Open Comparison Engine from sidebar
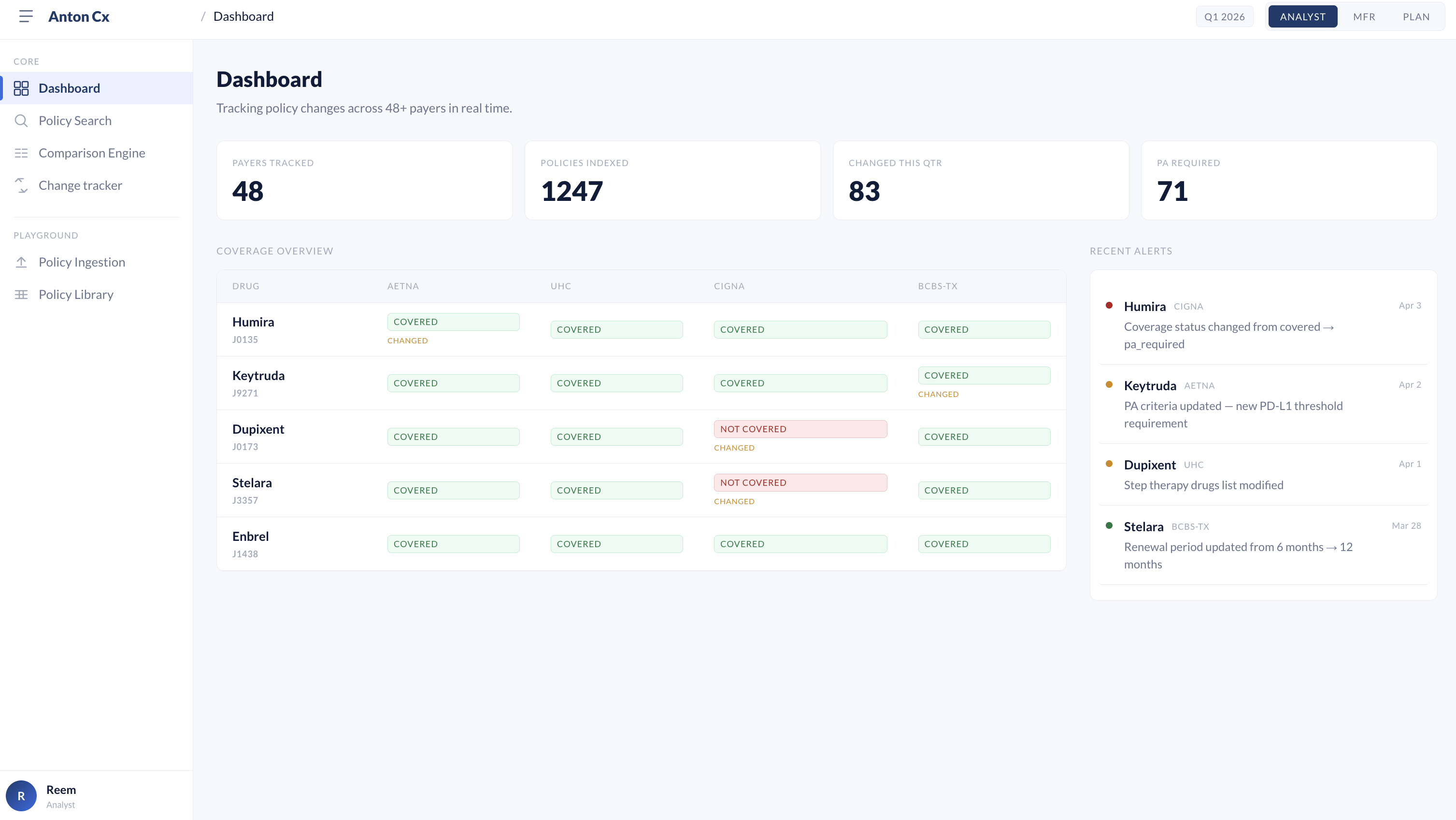1456x820 pixels. (92, 153)
